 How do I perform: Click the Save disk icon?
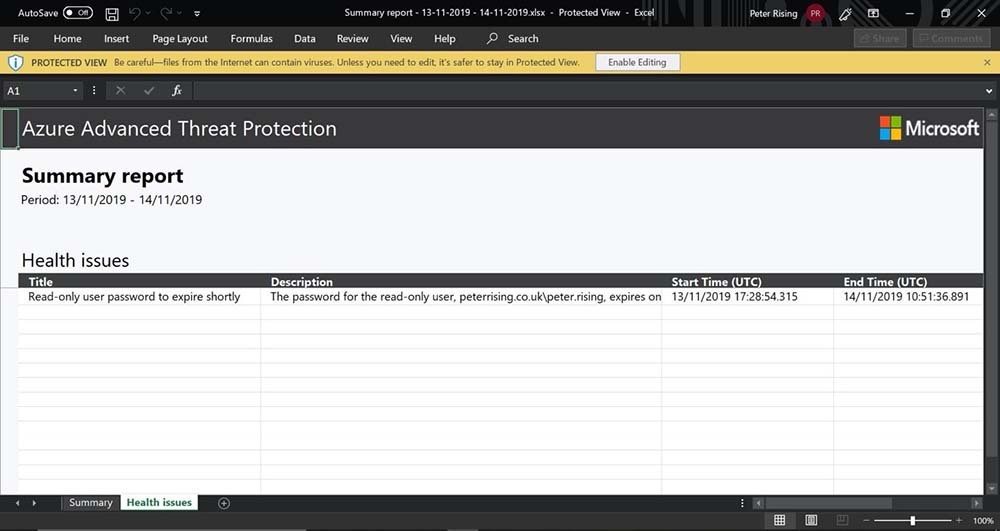[x=112, y=13]
